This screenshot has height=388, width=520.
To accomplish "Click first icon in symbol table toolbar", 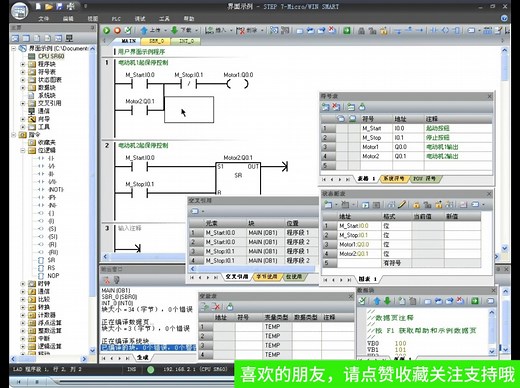I will pos(325,107).
